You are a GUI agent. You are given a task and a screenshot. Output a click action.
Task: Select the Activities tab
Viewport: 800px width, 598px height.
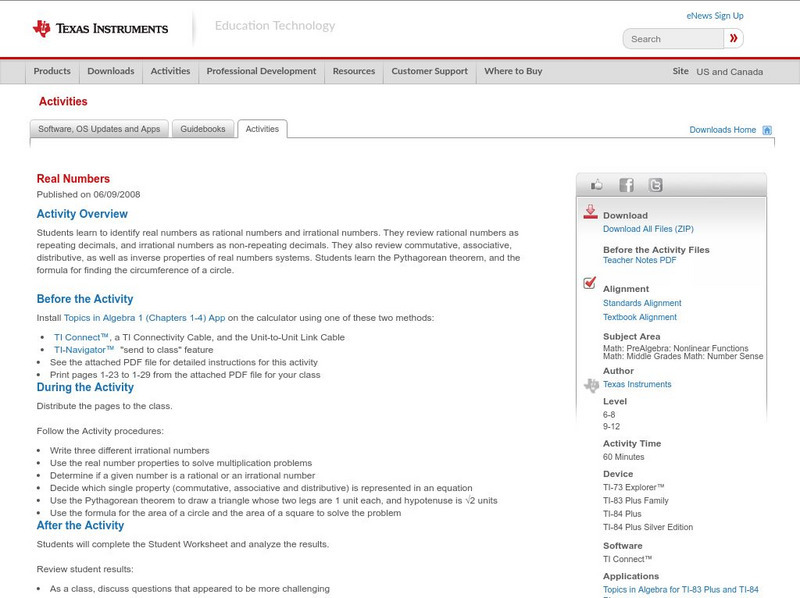(262, 129)
